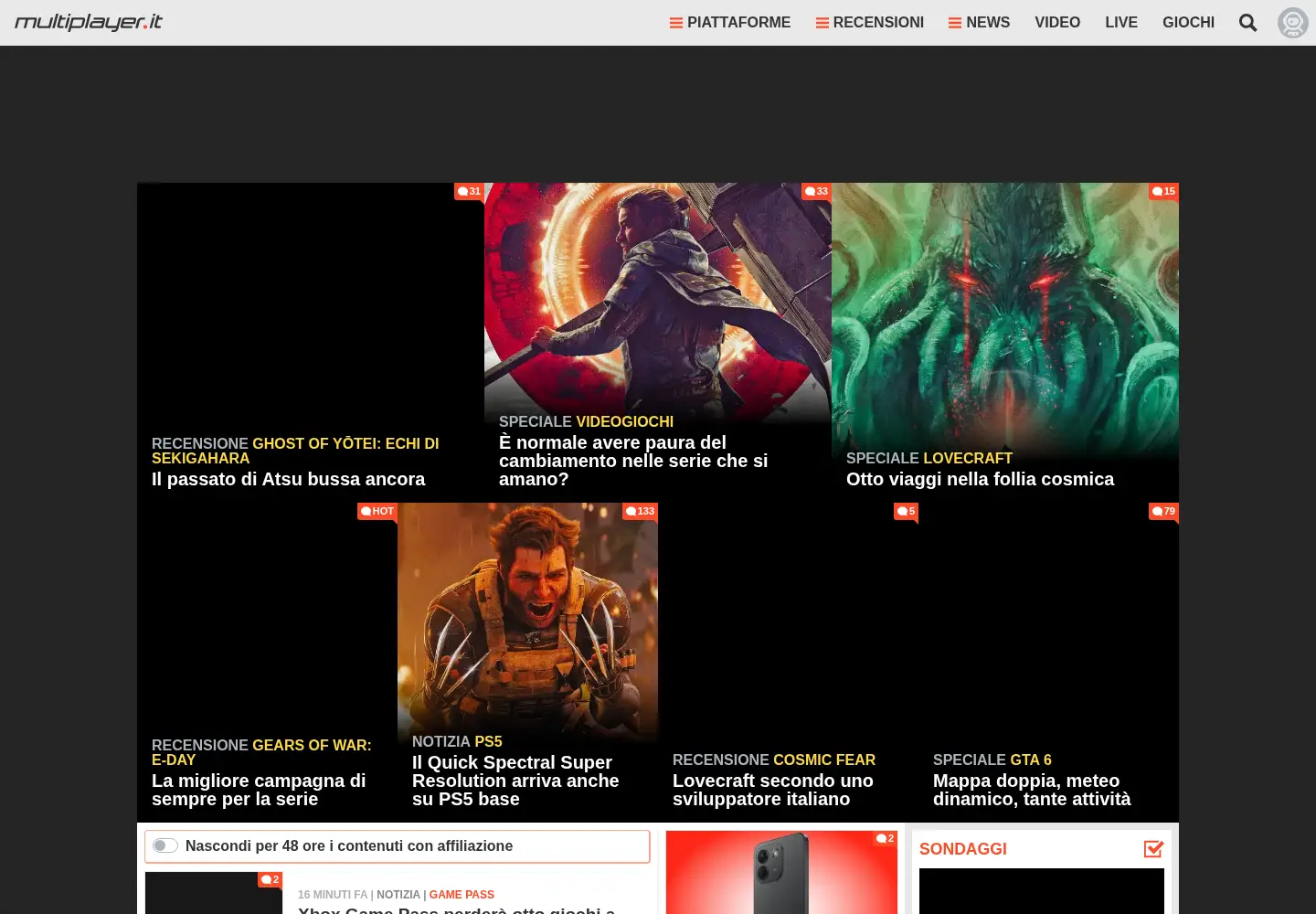The height and width of the screenshot is (914, 1316).
Task: Open 'La migliore campagna di sempre' review
Action: point(259,790)
